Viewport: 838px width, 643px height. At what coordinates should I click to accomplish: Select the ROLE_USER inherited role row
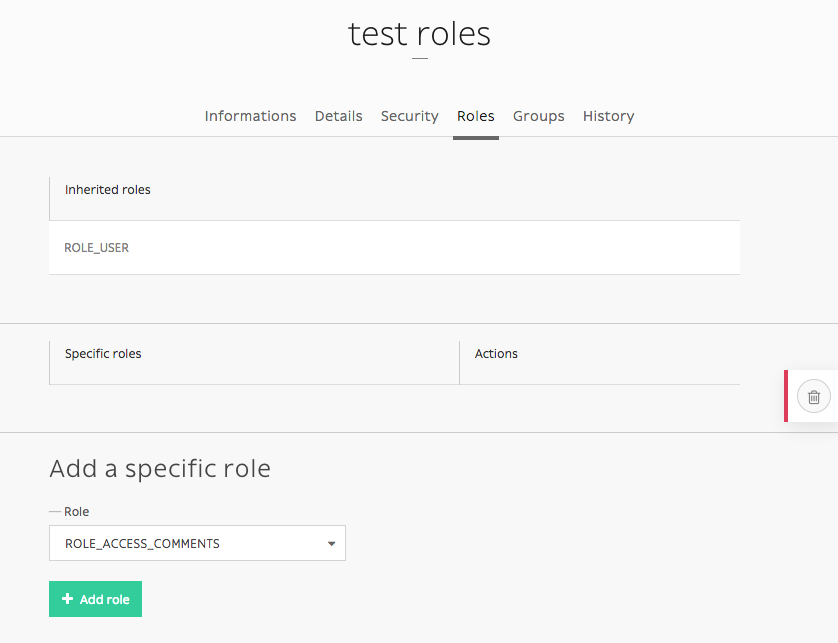coord(394,247)
